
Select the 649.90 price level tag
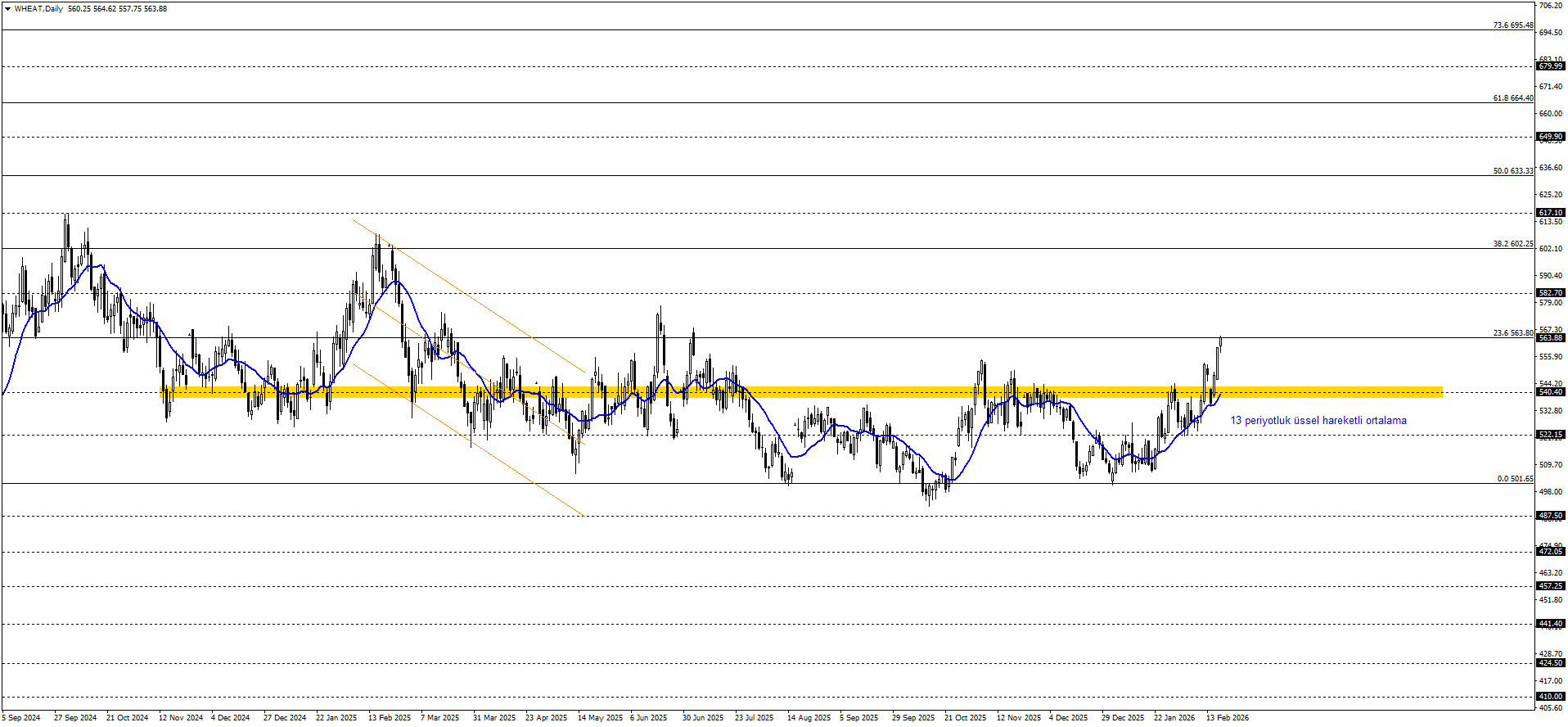(x=1550, y=137)
